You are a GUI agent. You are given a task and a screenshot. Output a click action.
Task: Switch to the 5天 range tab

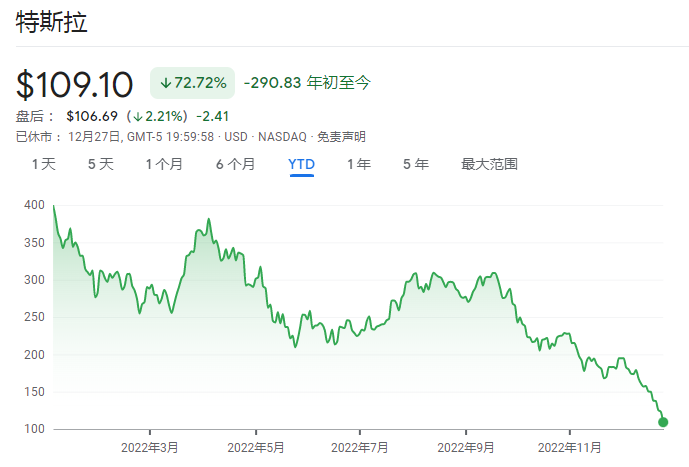[x=101, y=164]
